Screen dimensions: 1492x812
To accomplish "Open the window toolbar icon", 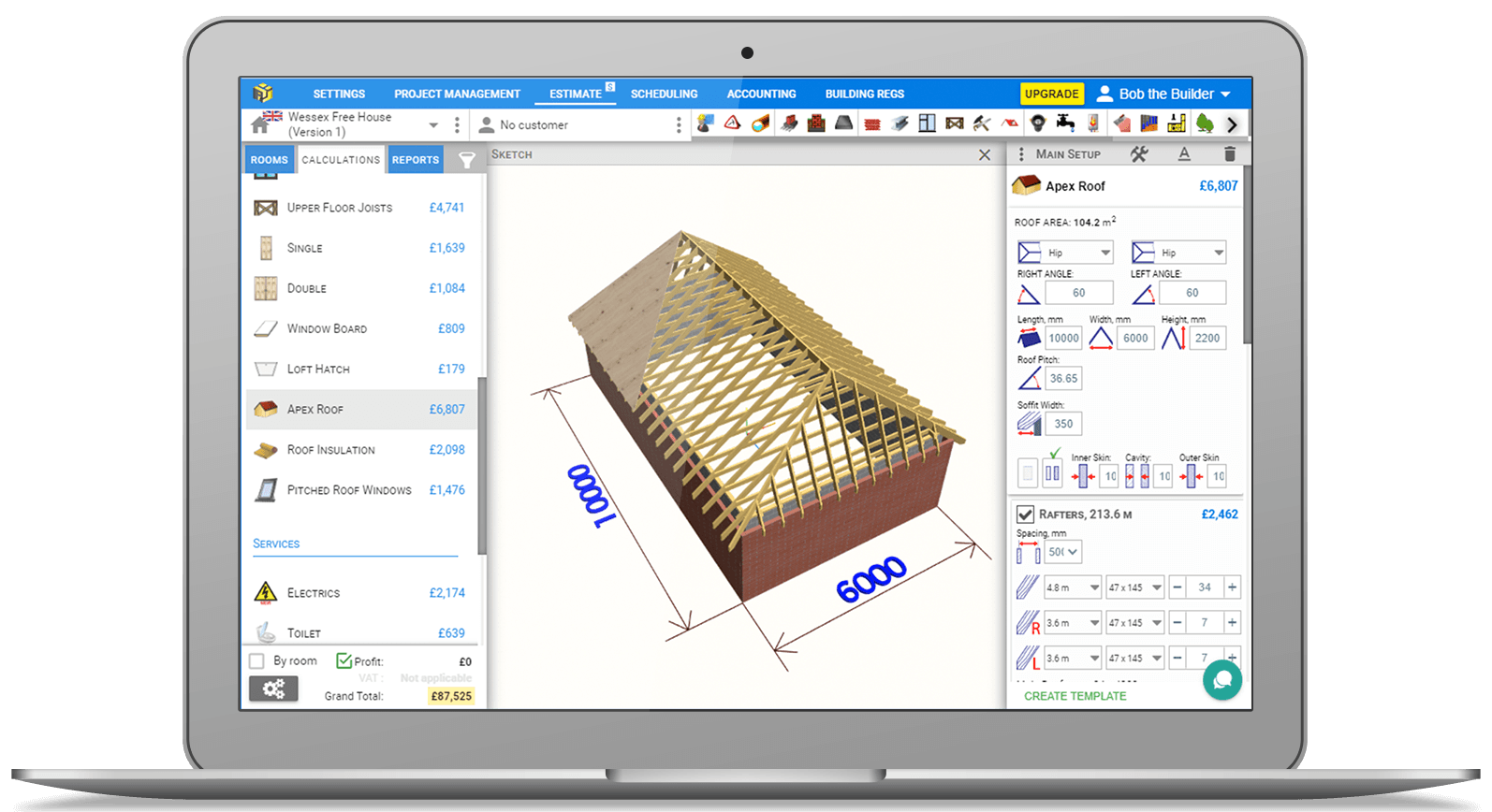I will 927,123.
